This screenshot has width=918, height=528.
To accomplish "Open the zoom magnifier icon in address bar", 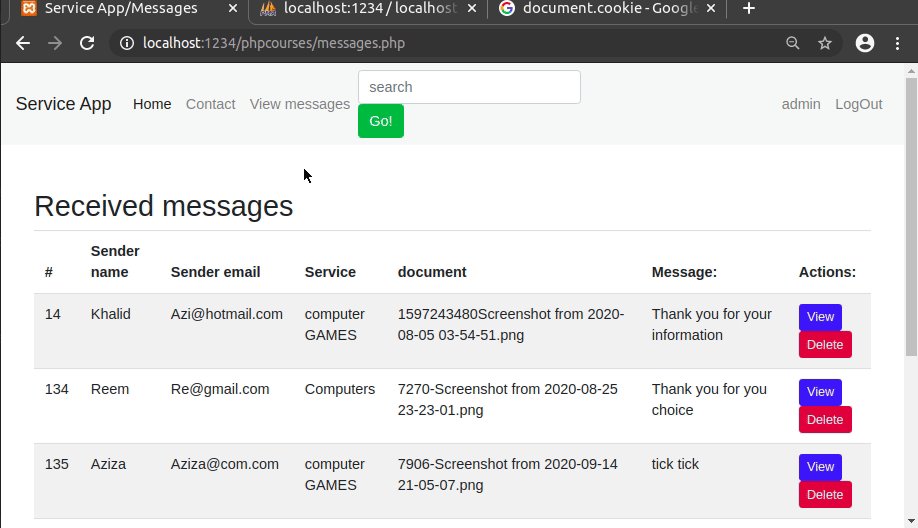I will coord(792,43).
